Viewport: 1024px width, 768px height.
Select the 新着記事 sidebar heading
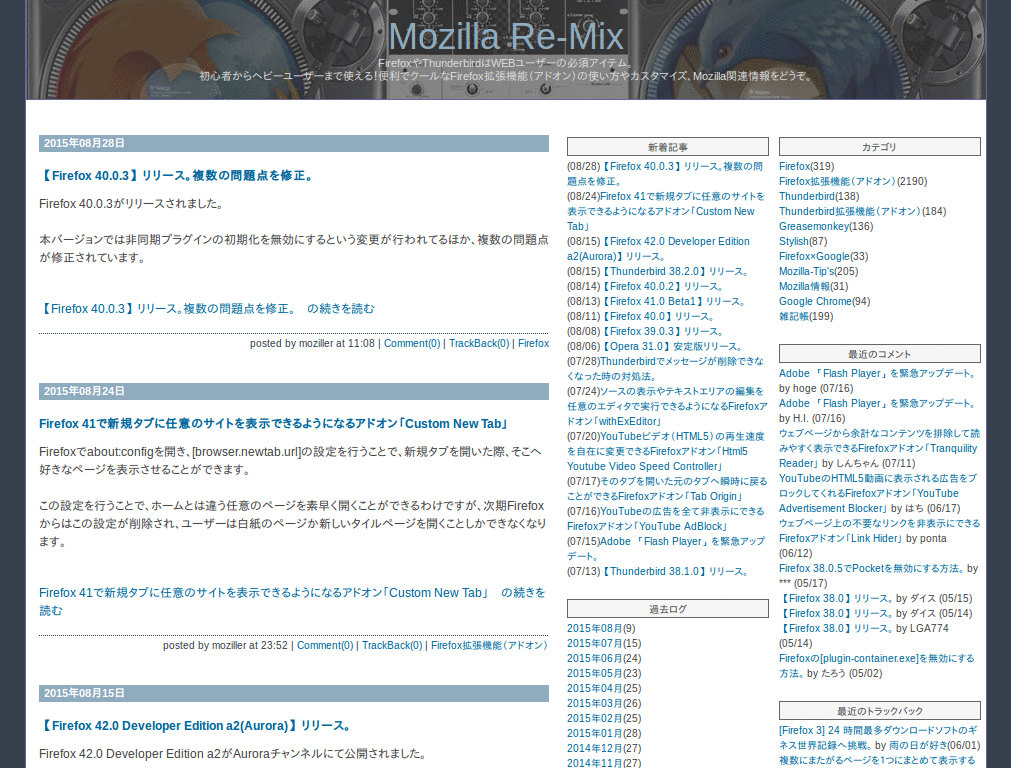point(667,147)
